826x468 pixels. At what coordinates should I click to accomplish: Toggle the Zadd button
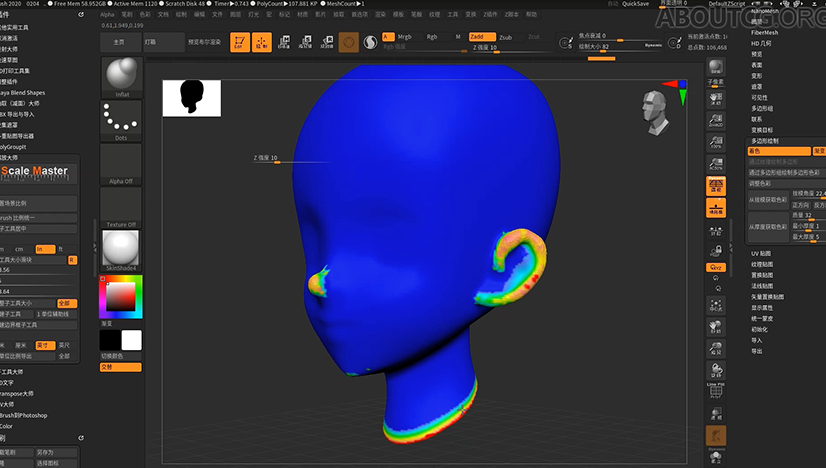click(x=482, y=37)
